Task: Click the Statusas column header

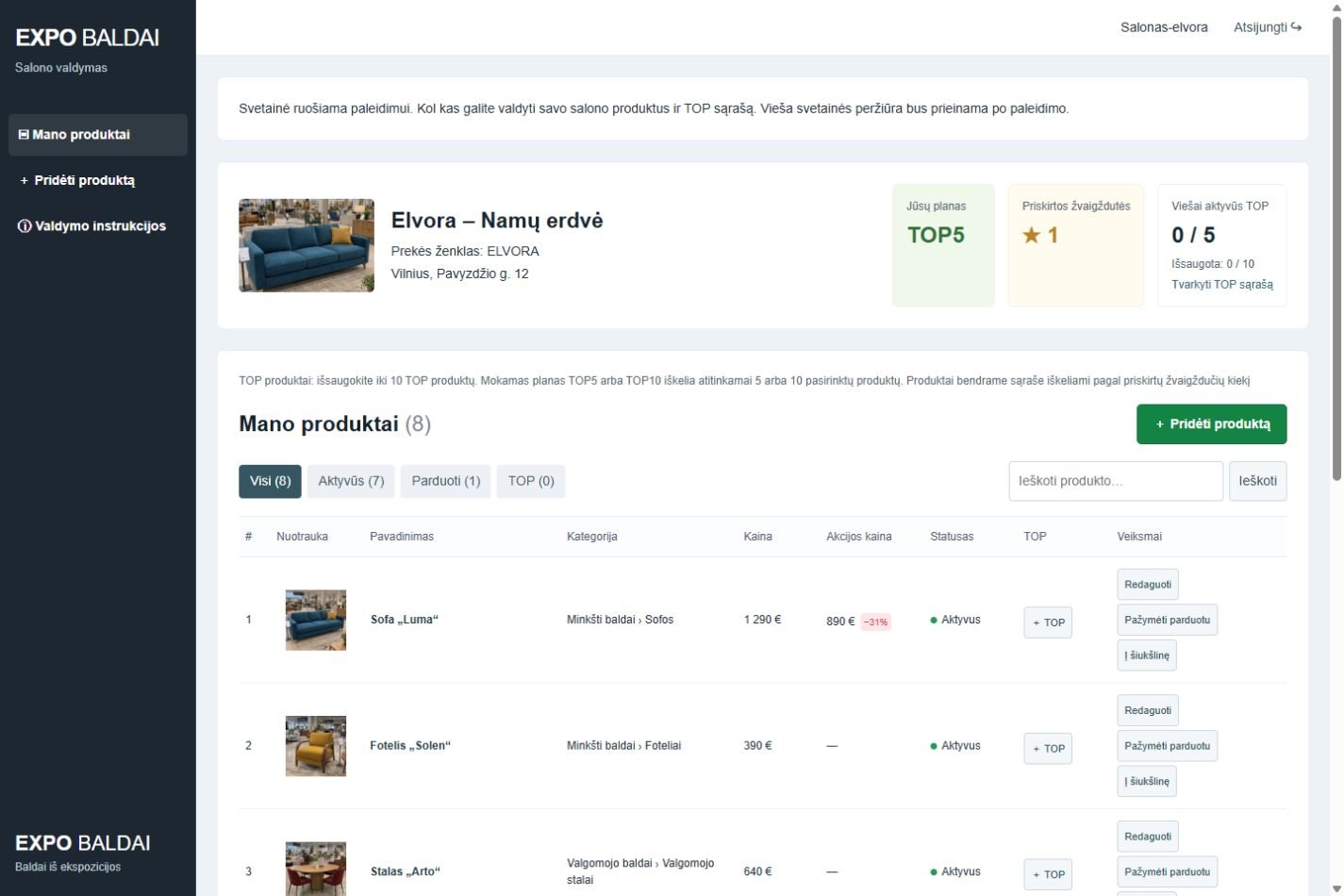Action: point(952,537)
